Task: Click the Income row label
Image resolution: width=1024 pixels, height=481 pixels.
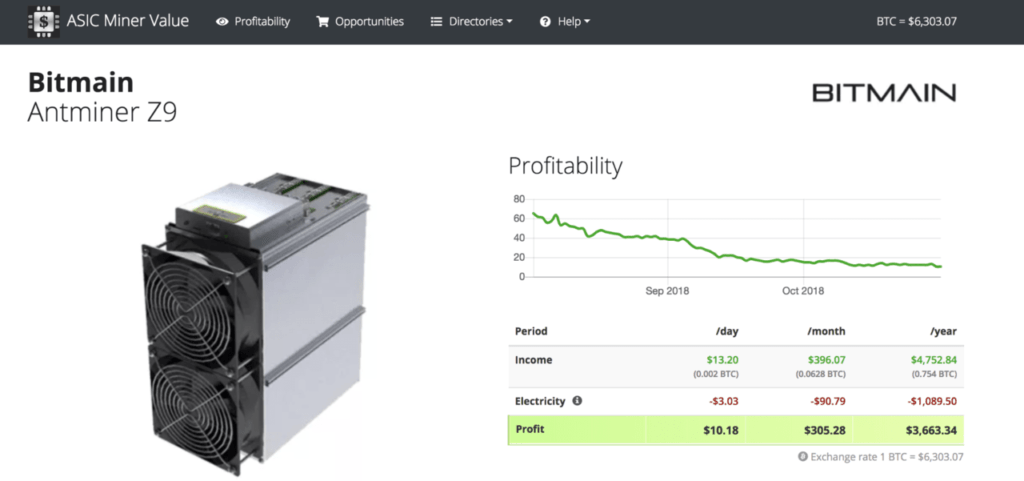Action: [533, 360]
